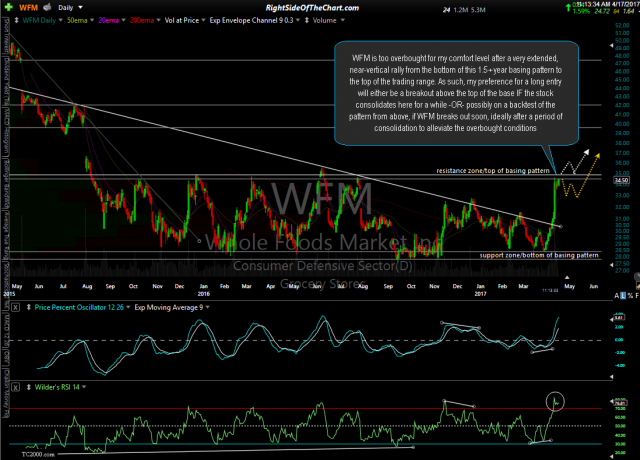Select the WFM Daily plot label

(39, 20)
